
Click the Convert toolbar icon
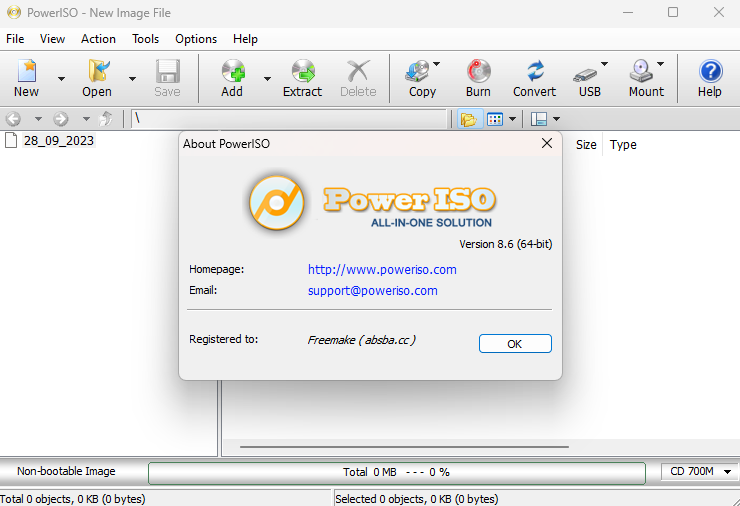[535, 71]
